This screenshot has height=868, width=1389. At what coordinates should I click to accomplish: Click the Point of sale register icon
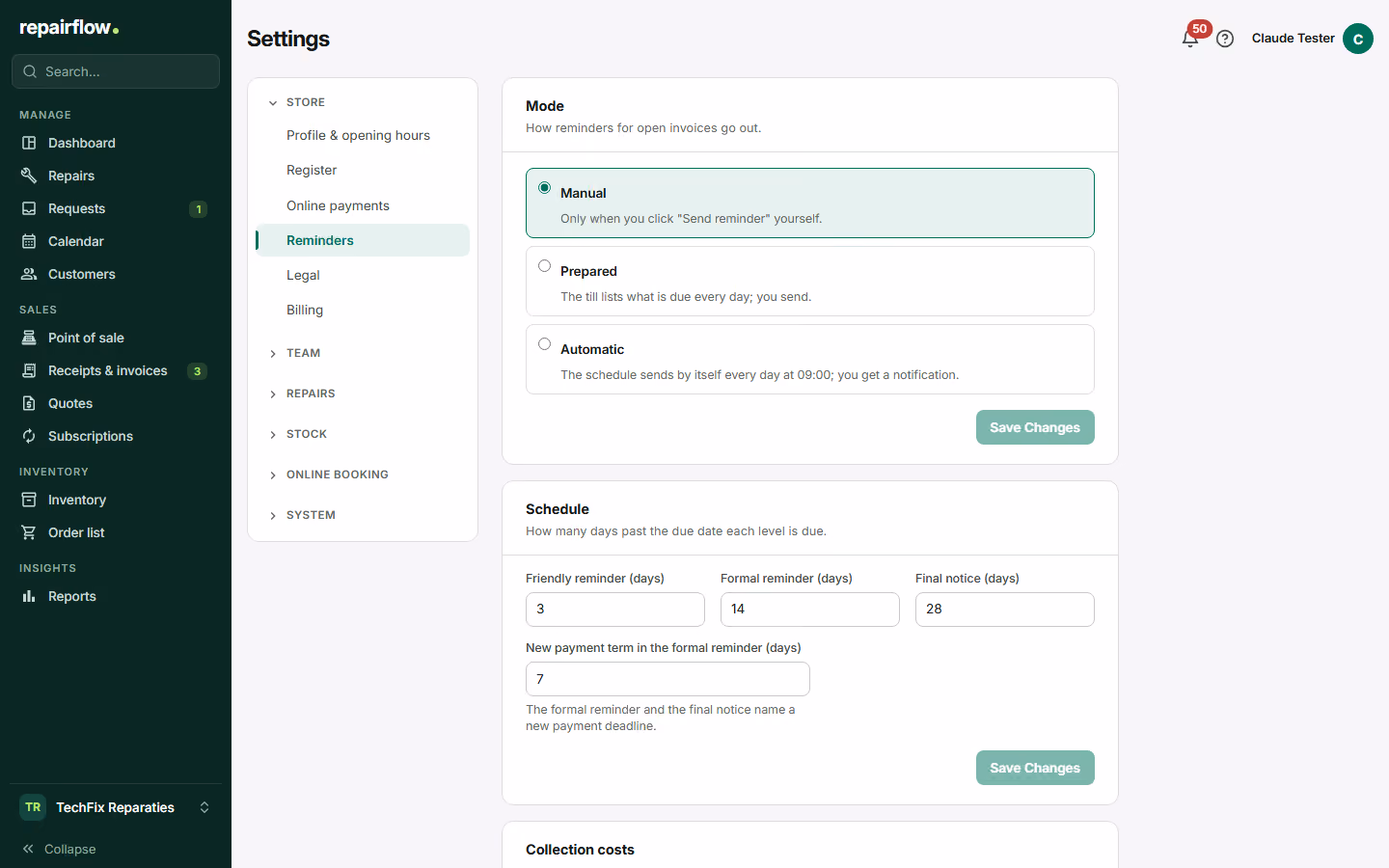29,338
